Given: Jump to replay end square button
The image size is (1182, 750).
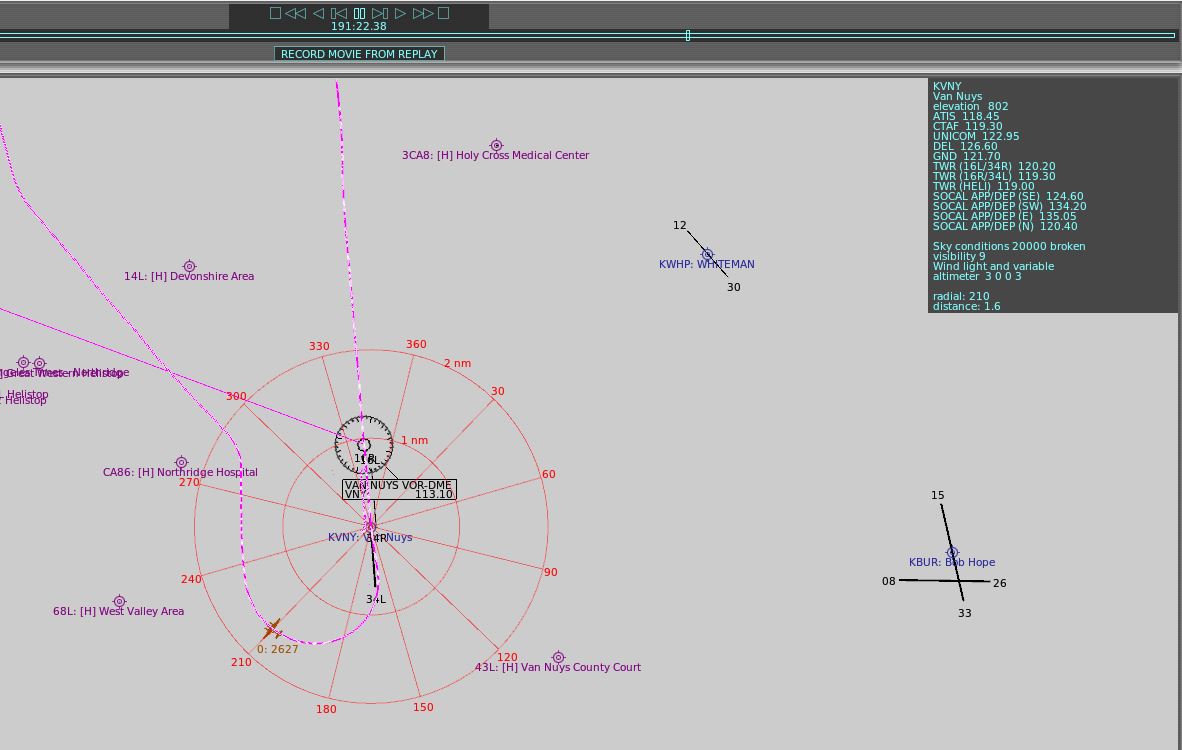Looking at the screenshot, I should point(444,13).
